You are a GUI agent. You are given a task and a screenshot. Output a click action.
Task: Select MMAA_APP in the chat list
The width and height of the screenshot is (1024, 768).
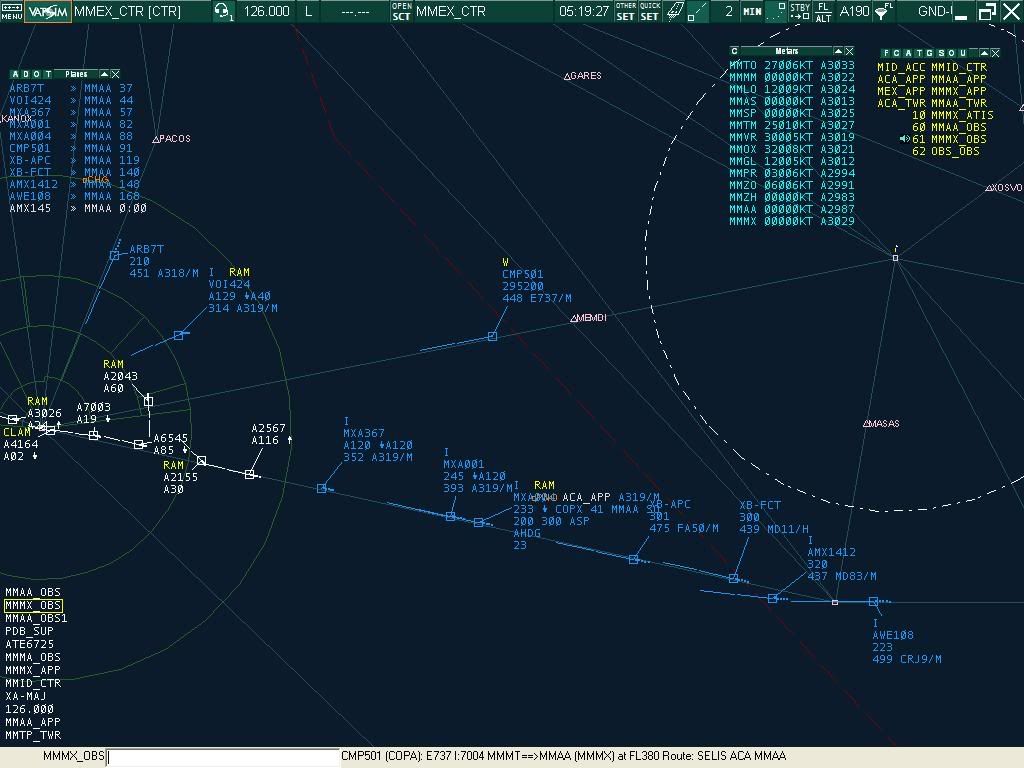coord(32,722)
